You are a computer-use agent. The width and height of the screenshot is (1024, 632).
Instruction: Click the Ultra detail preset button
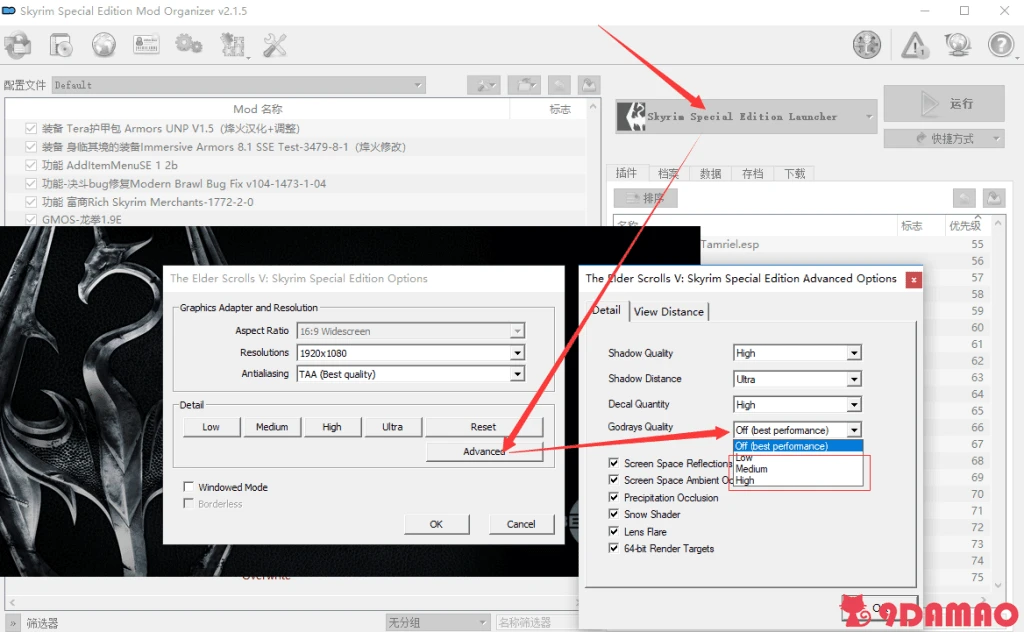(392, 427)
